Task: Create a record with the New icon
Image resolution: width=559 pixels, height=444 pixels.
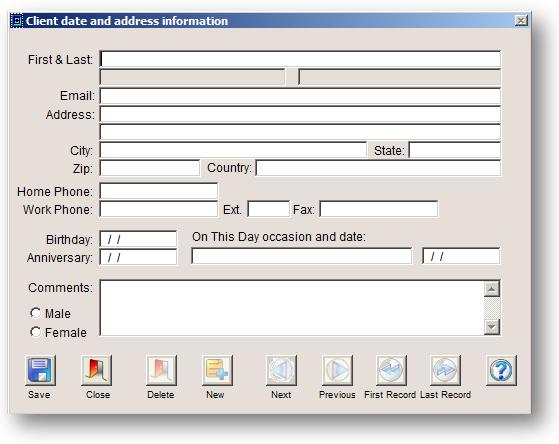Action: (217, 370)
